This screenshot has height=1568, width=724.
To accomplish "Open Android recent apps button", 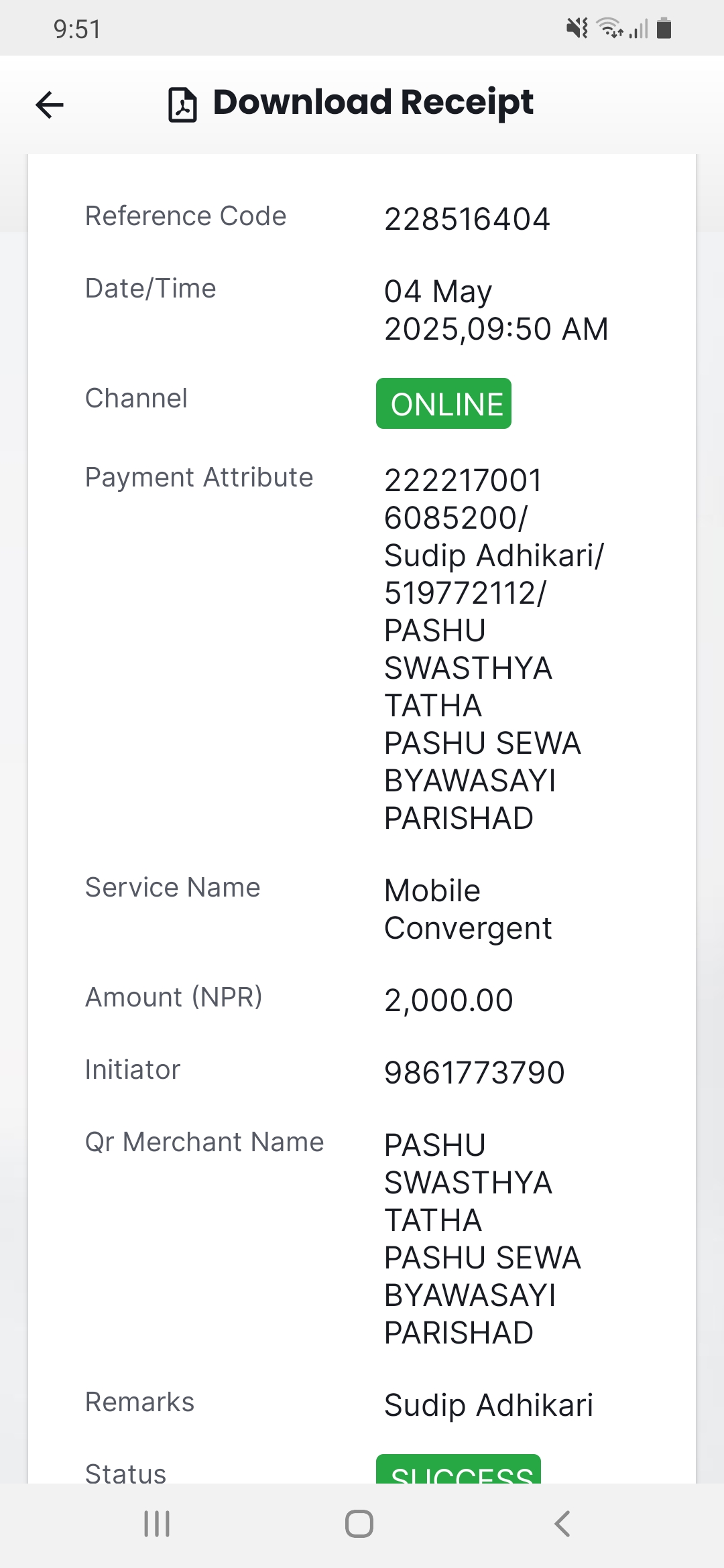I will pyautogui.click(x=157, y=1523).
